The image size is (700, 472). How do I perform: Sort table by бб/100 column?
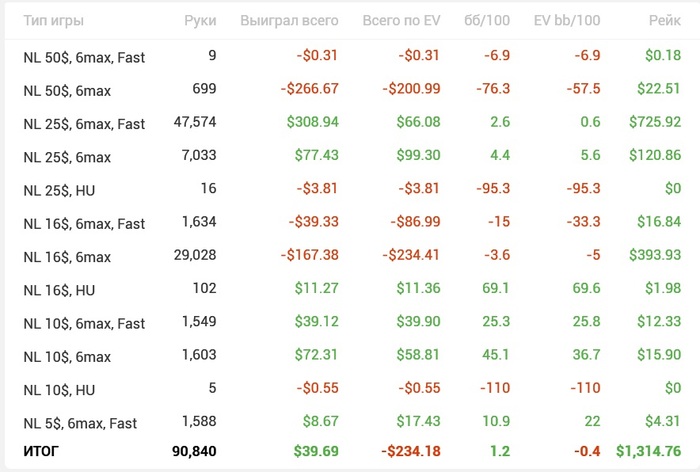(489, 20)
